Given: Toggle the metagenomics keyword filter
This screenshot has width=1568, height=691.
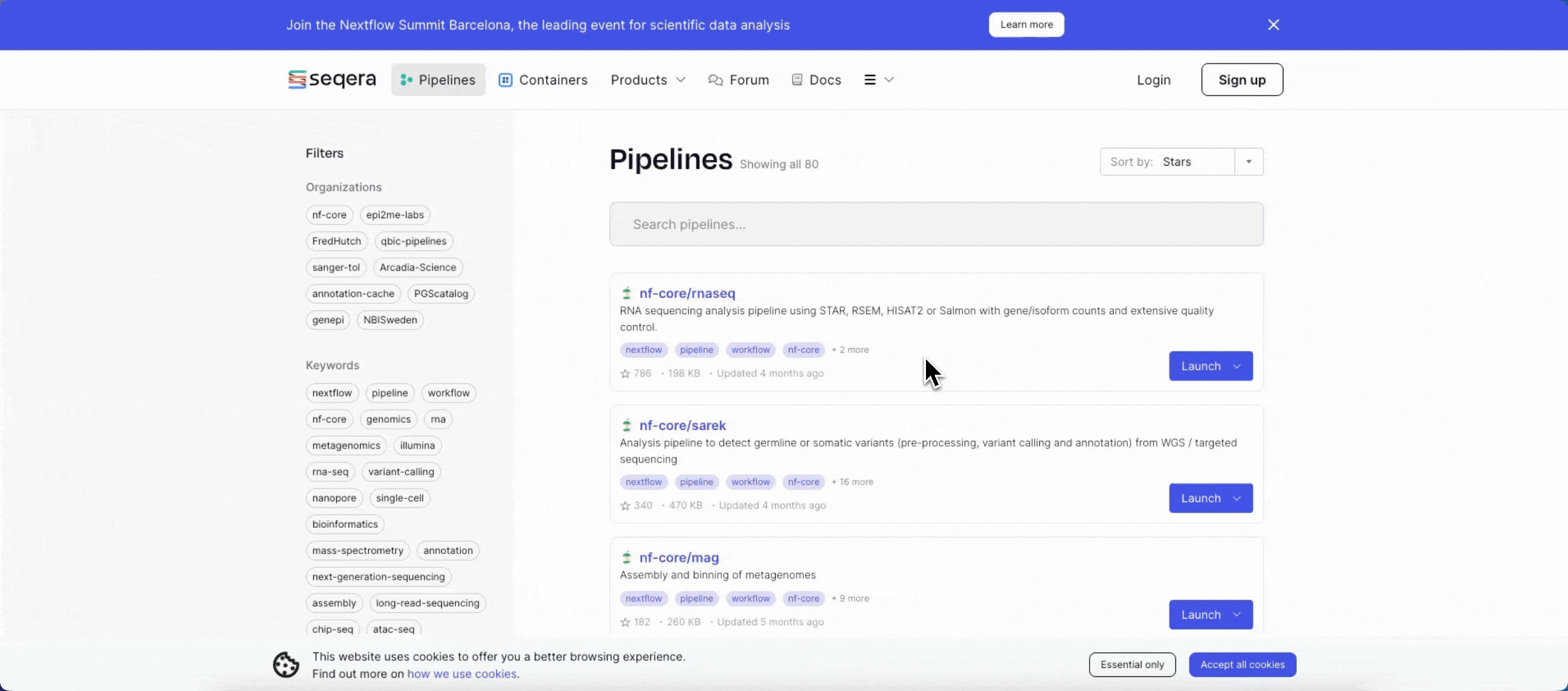Looking at the screenshot, I should [x=346, y=445].
